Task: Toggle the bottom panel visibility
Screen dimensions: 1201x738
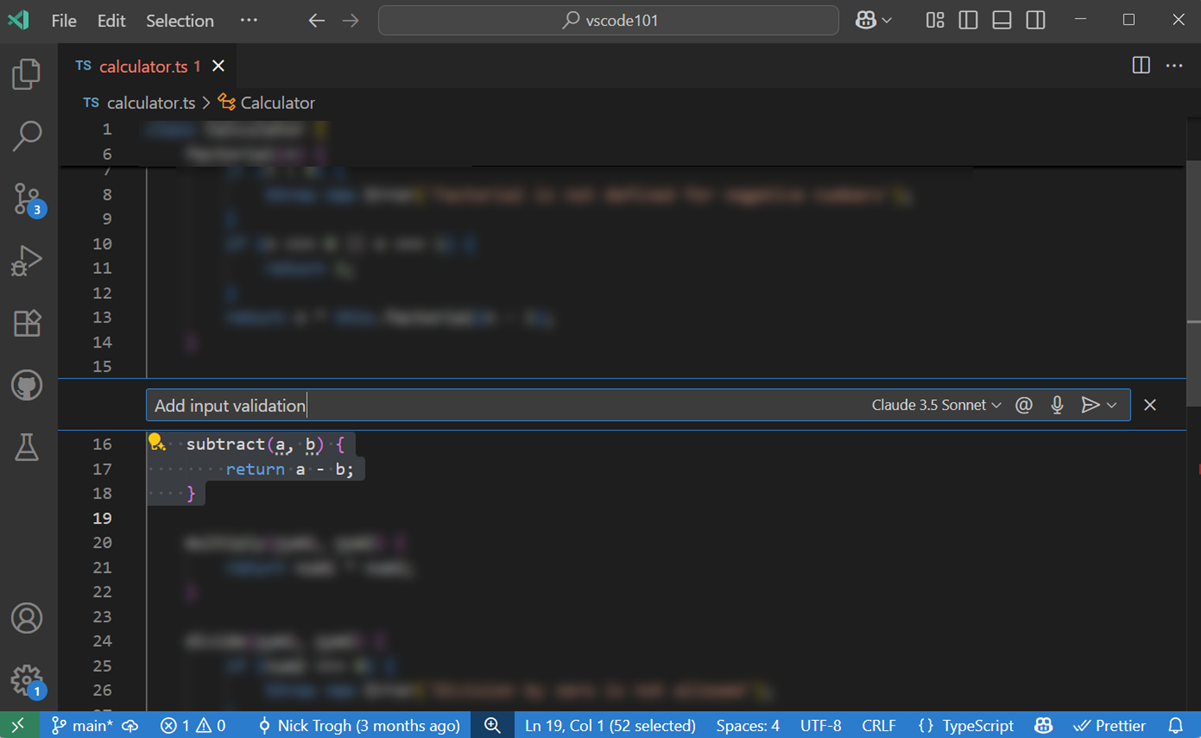Action: (x=1001, y=19)
